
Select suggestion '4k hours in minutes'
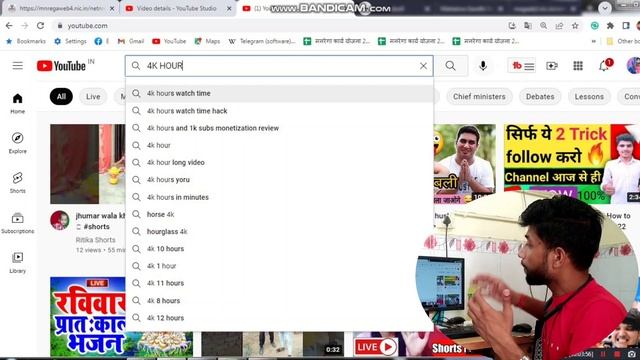280,197
